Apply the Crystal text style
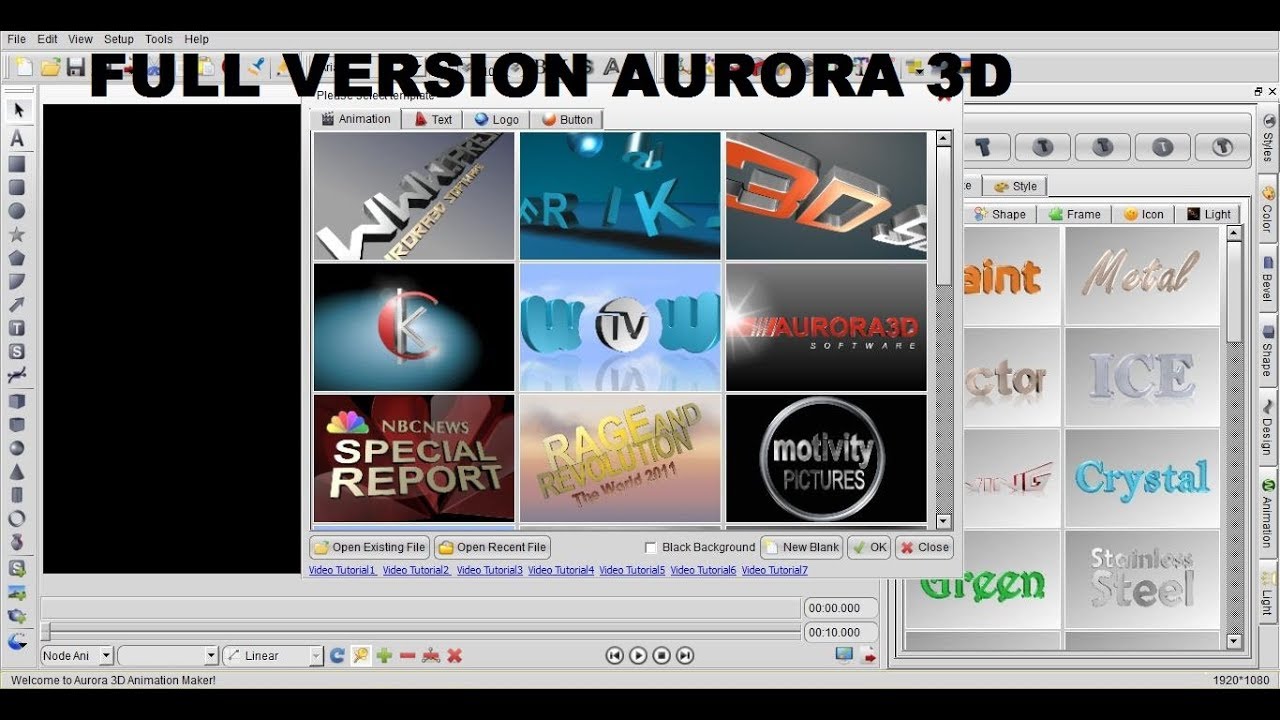This screenshot has width=1280, height=720. coord(1142,478)
